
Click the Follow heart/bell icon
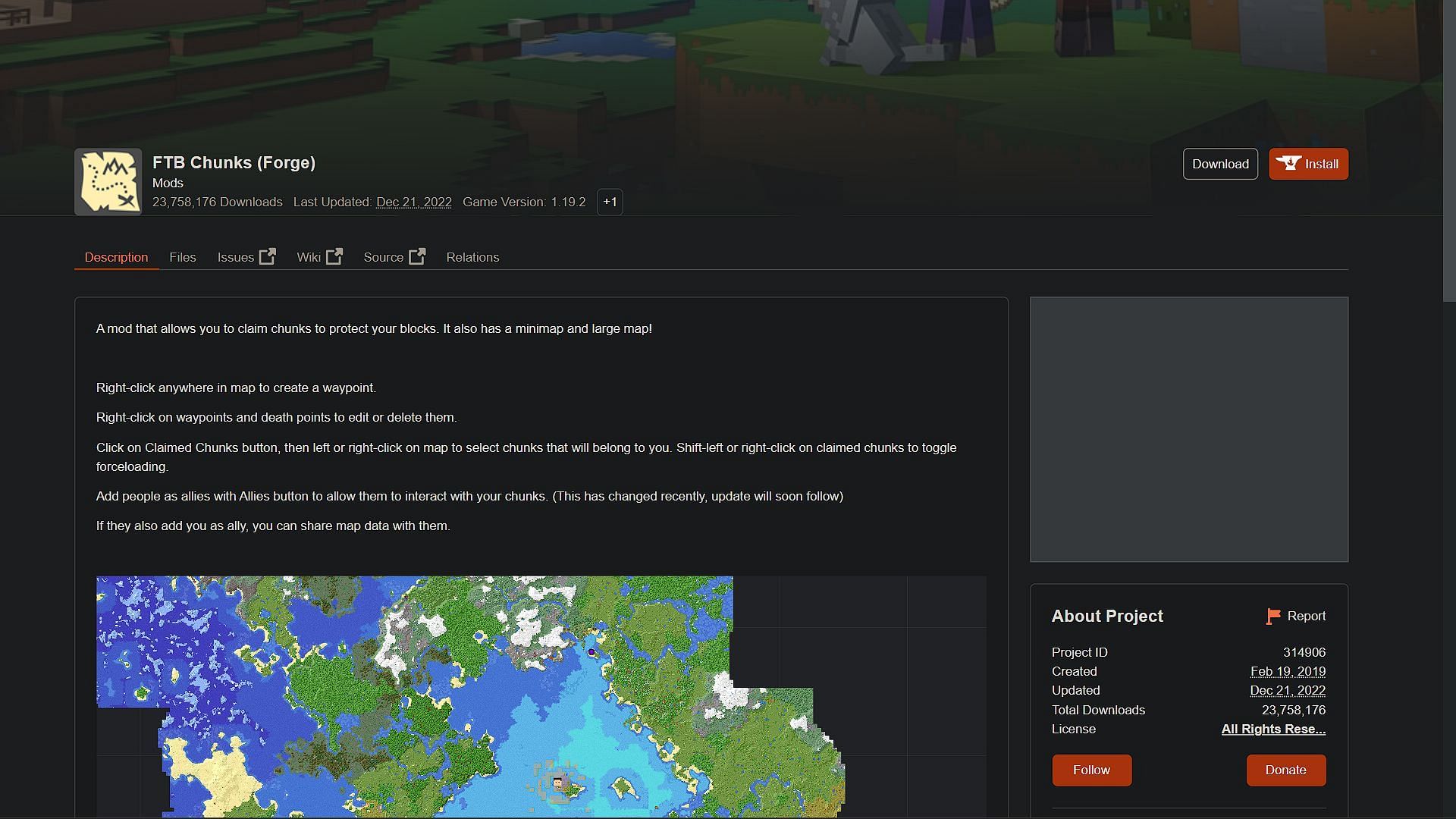(x=1092, y=770)
